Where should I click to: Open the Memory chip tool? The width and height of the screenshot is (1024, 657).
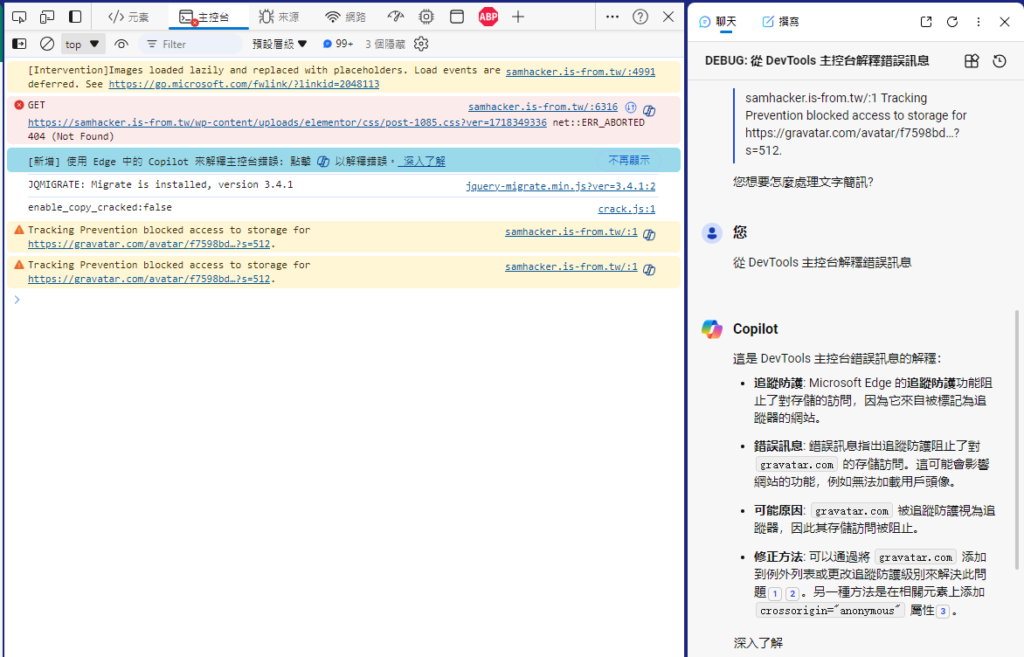point(426,17)
